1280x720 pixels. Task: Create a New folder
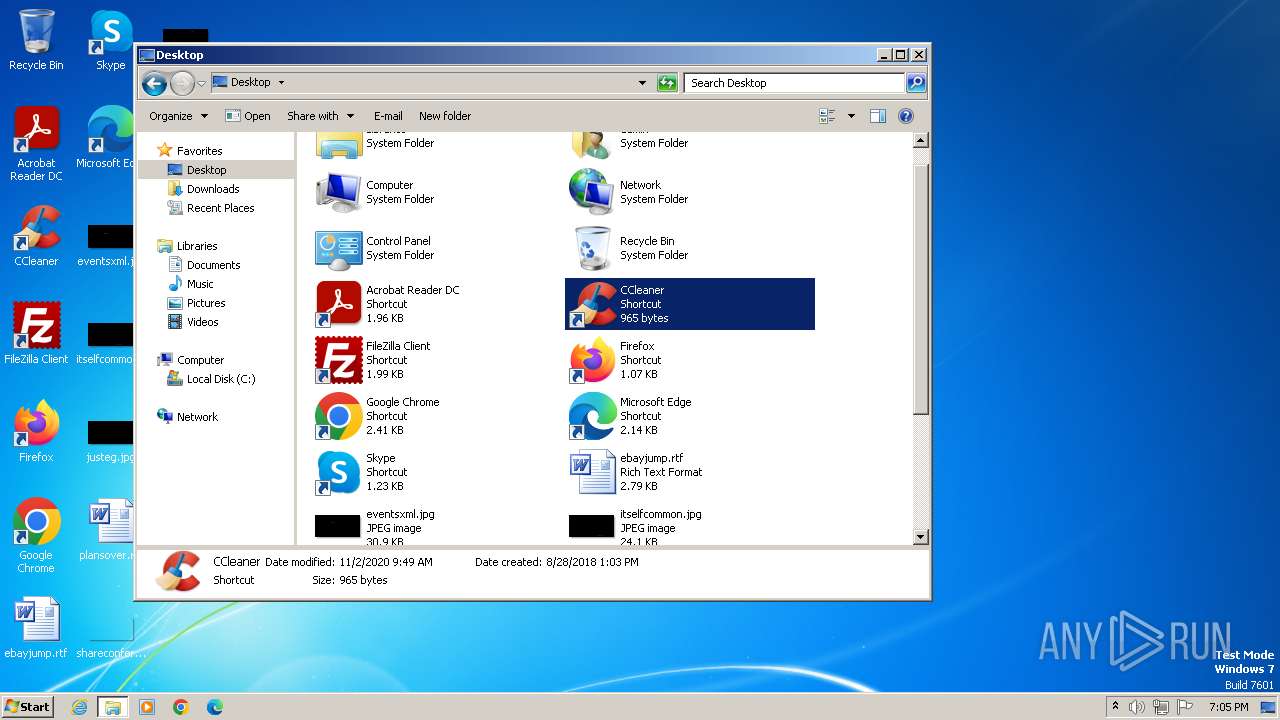[445, 116]
